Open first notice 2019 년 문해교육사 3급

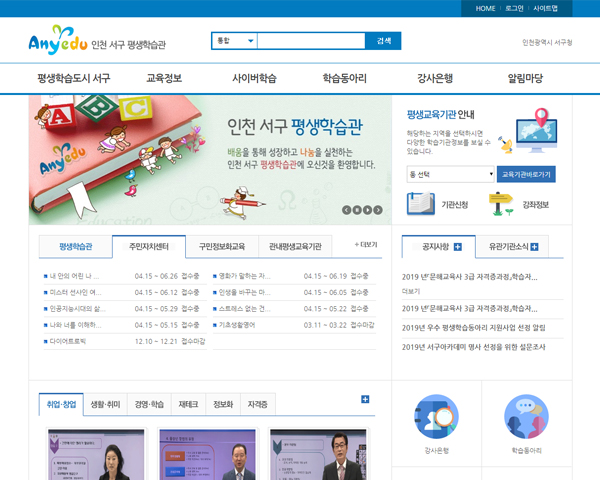(x=470, y=277)
